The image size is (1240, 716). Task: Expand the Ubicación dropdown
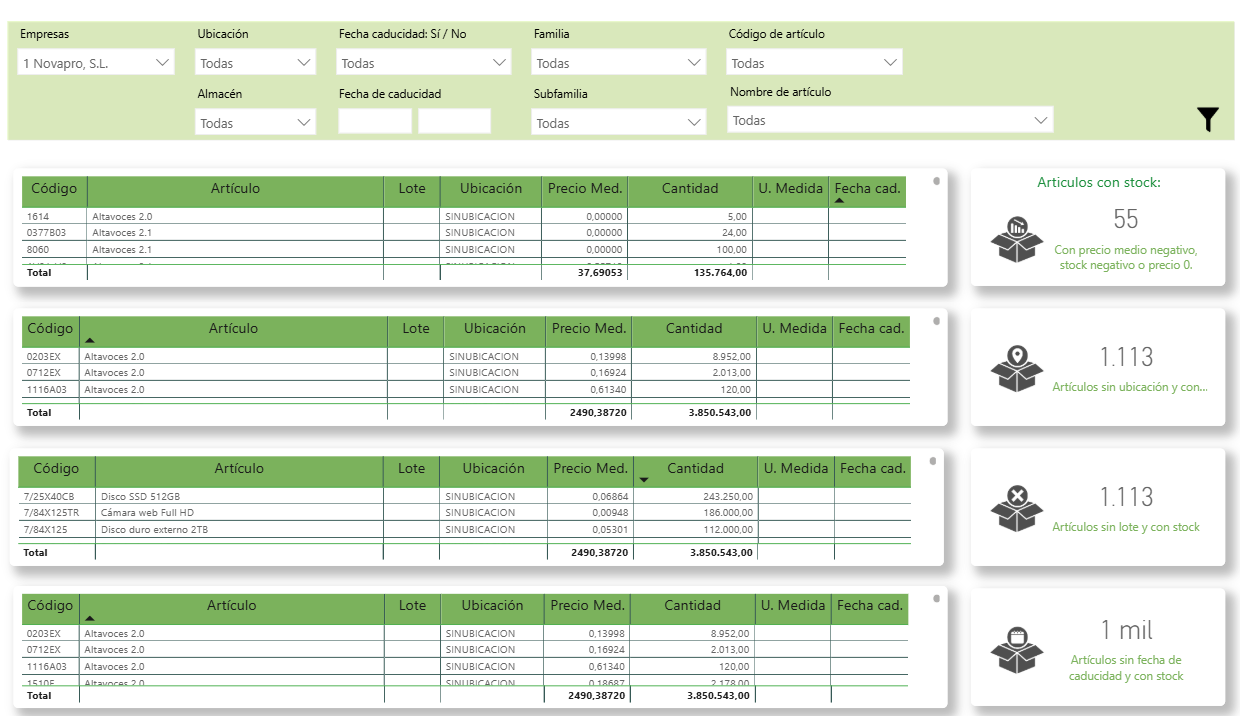[x=256, y=63]
